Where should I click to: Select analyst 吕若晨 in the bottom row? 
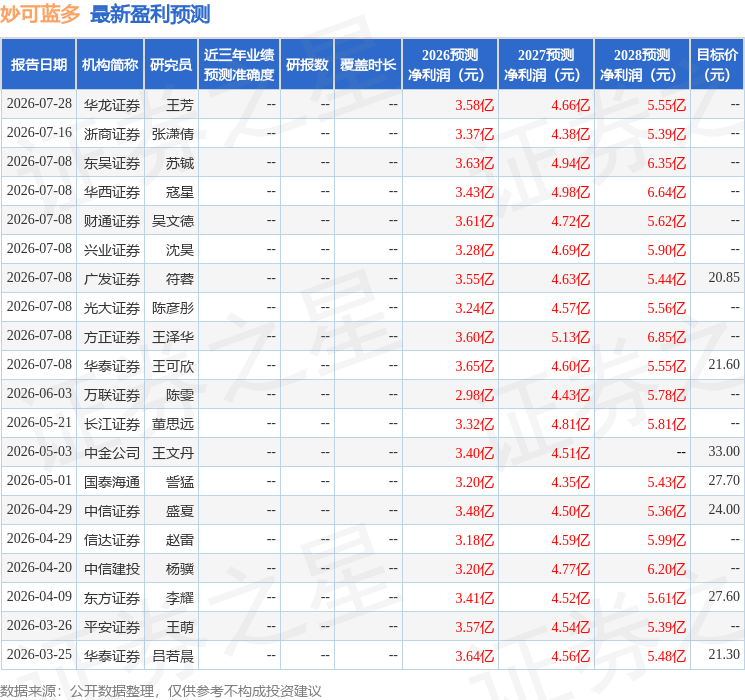(173, 656)
